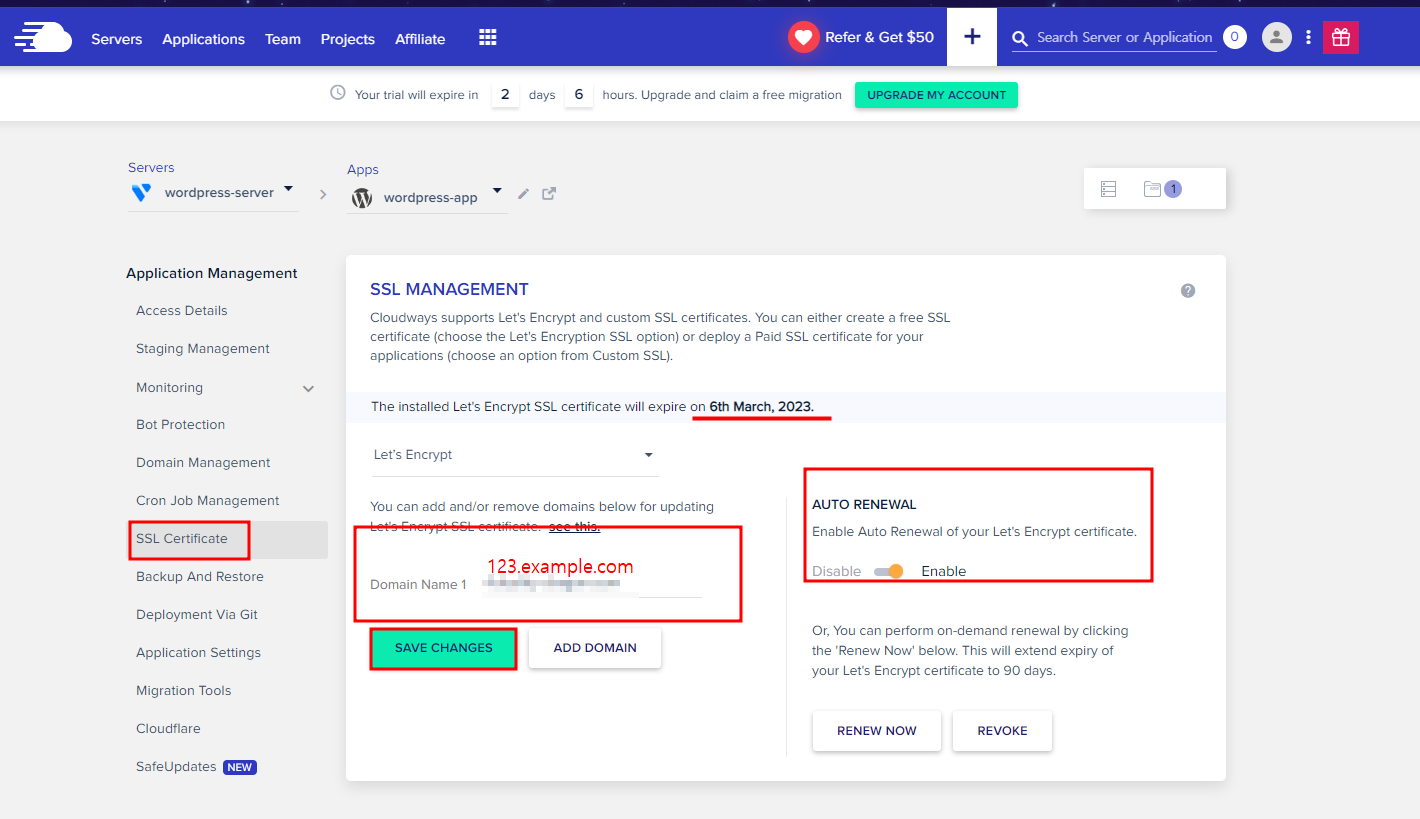Image resolution: width=1420 pixels, height=819 pixels.
Task: Open the Projects menu
Action: (x=348, y=39)
